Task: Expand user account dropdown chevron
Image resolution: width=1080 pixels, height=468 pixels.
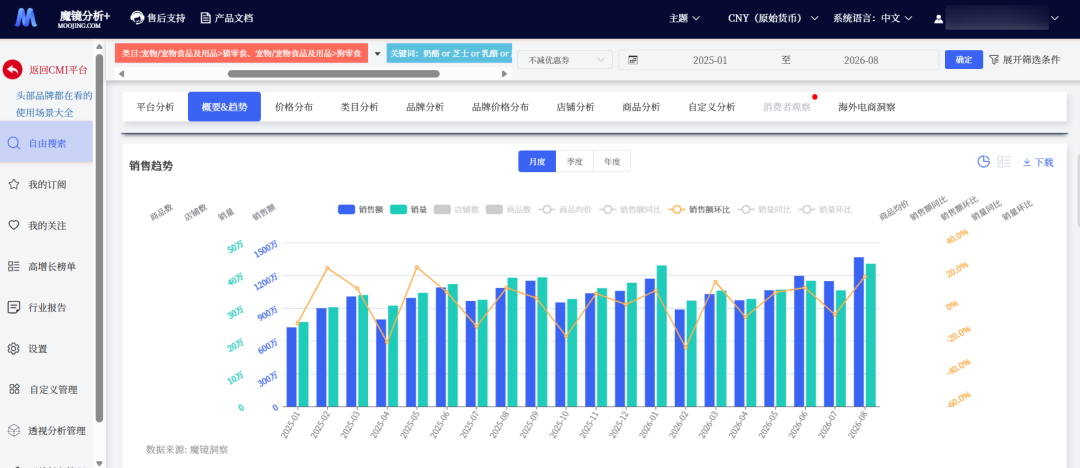Action: click(x=1055, y=19)
